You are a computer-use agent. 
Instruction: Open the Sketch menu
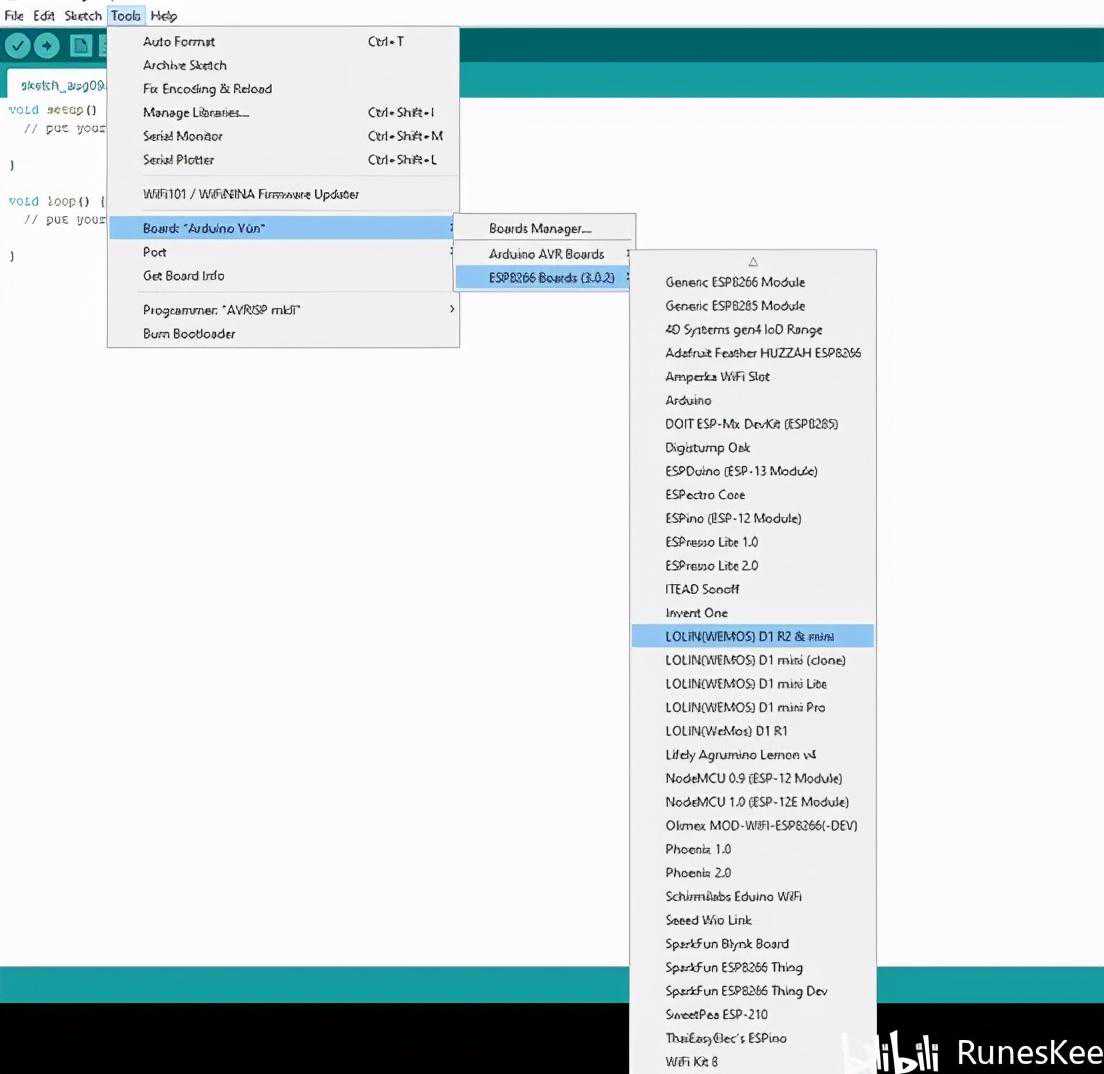(x=83, y=15)
